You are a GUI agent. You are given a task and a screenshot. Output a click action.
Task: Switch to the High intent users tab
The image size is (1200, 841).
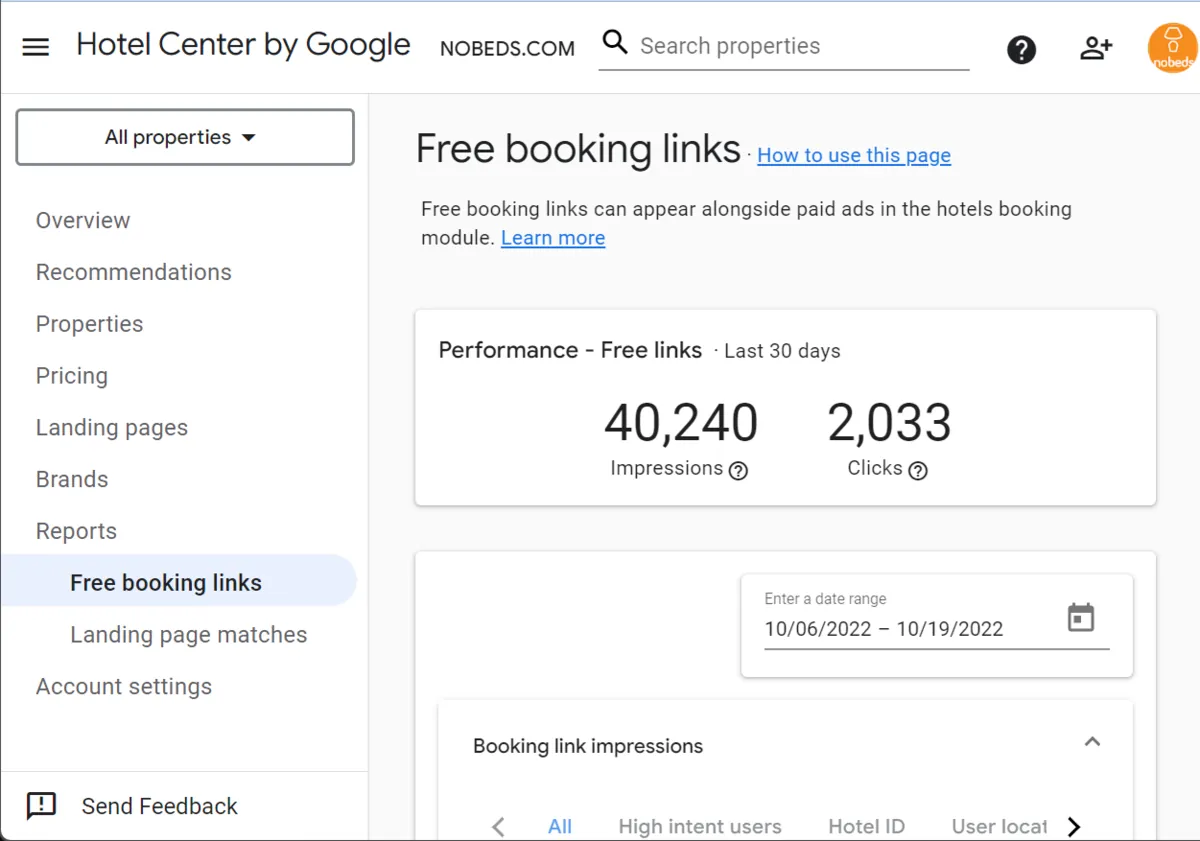[699, 827]
